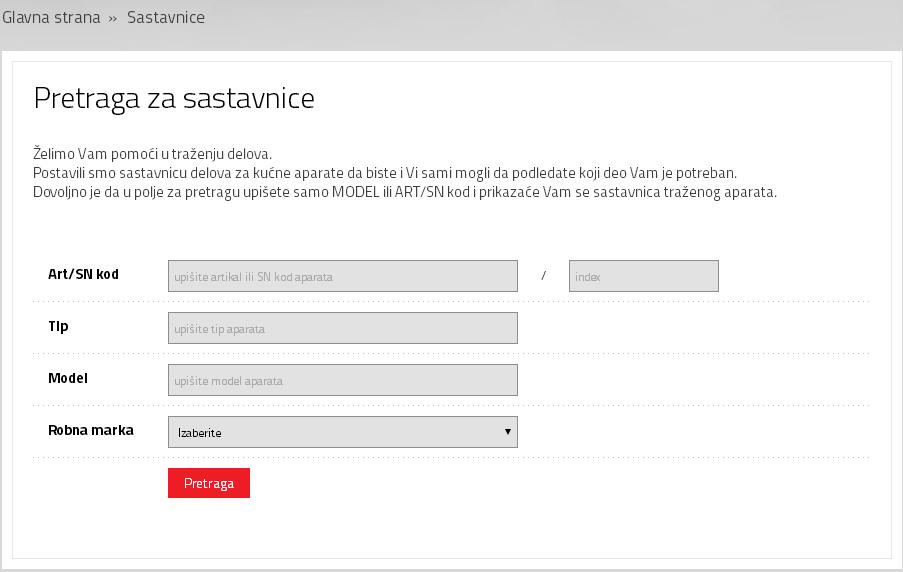903x572 pixels.
Task: Click the Art/SN kod label
Action: click(x=83, y=274)
